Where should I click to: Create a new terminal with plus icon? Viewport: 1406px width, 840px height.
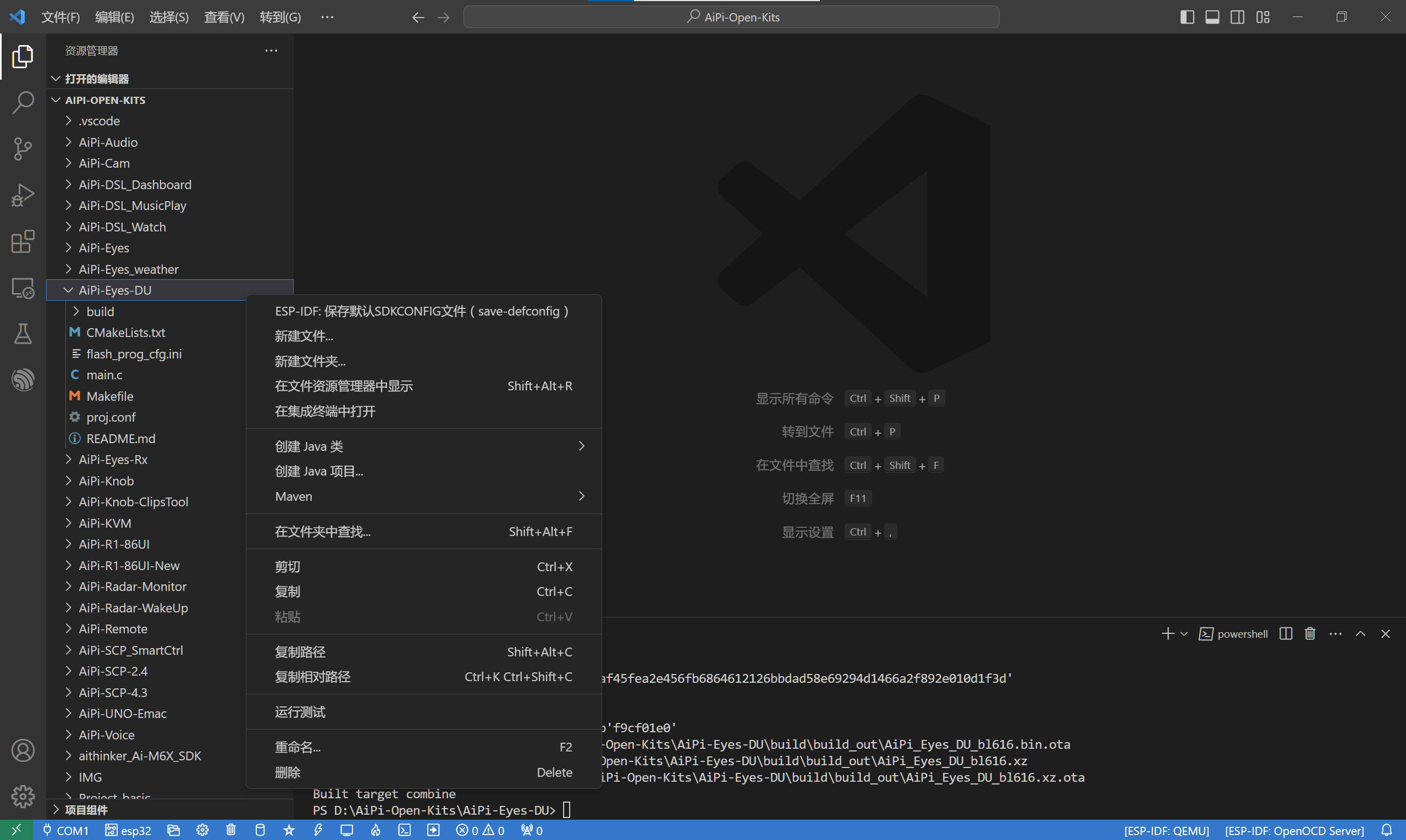pos(1167,633)
